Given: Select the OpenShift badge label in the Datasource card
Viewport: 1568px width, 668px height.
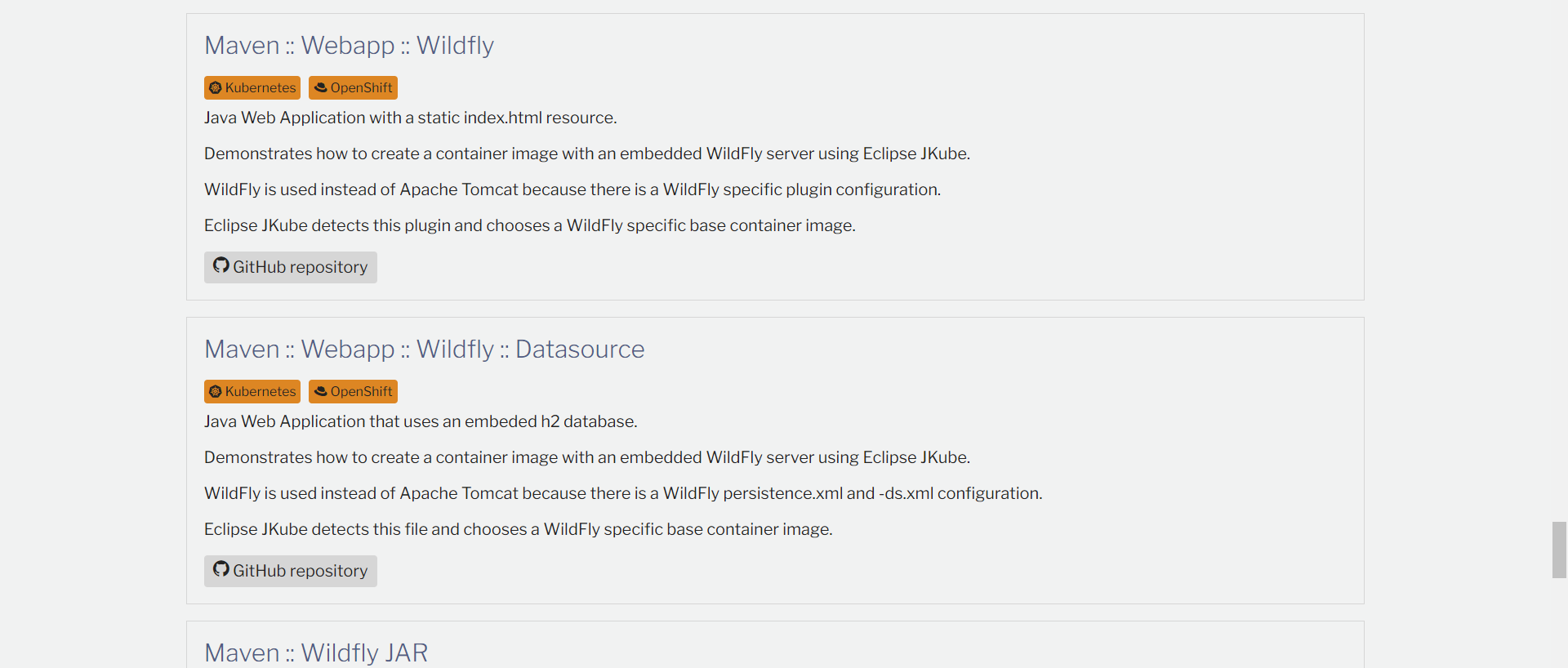Looking at the screenshot, I should [361, 391].
